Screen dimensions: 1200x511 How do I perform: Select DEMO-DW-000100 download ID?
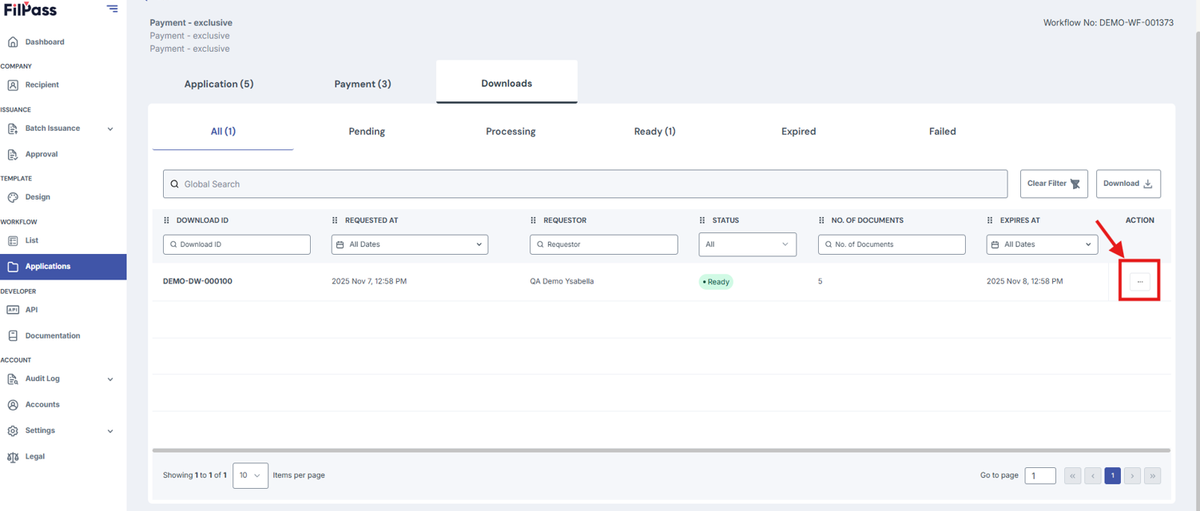(x=198, y=282)
